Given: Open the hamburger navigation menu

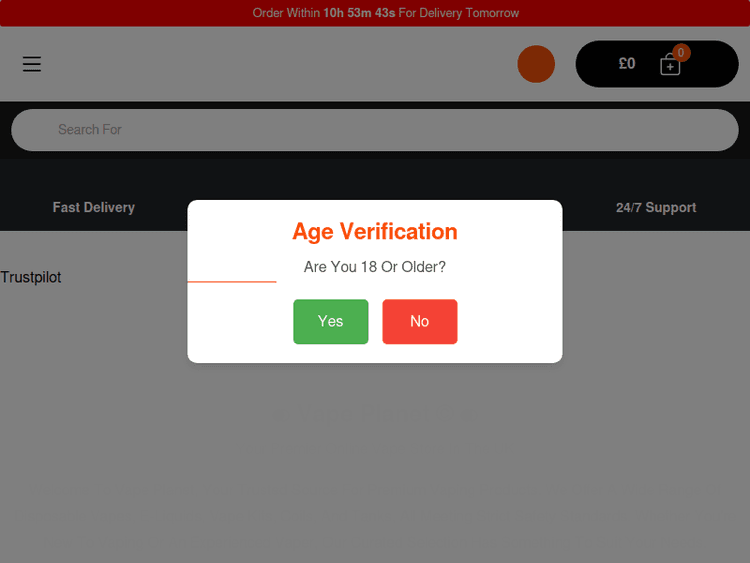Looking at the screenshot, I should [x=32, y=64].
